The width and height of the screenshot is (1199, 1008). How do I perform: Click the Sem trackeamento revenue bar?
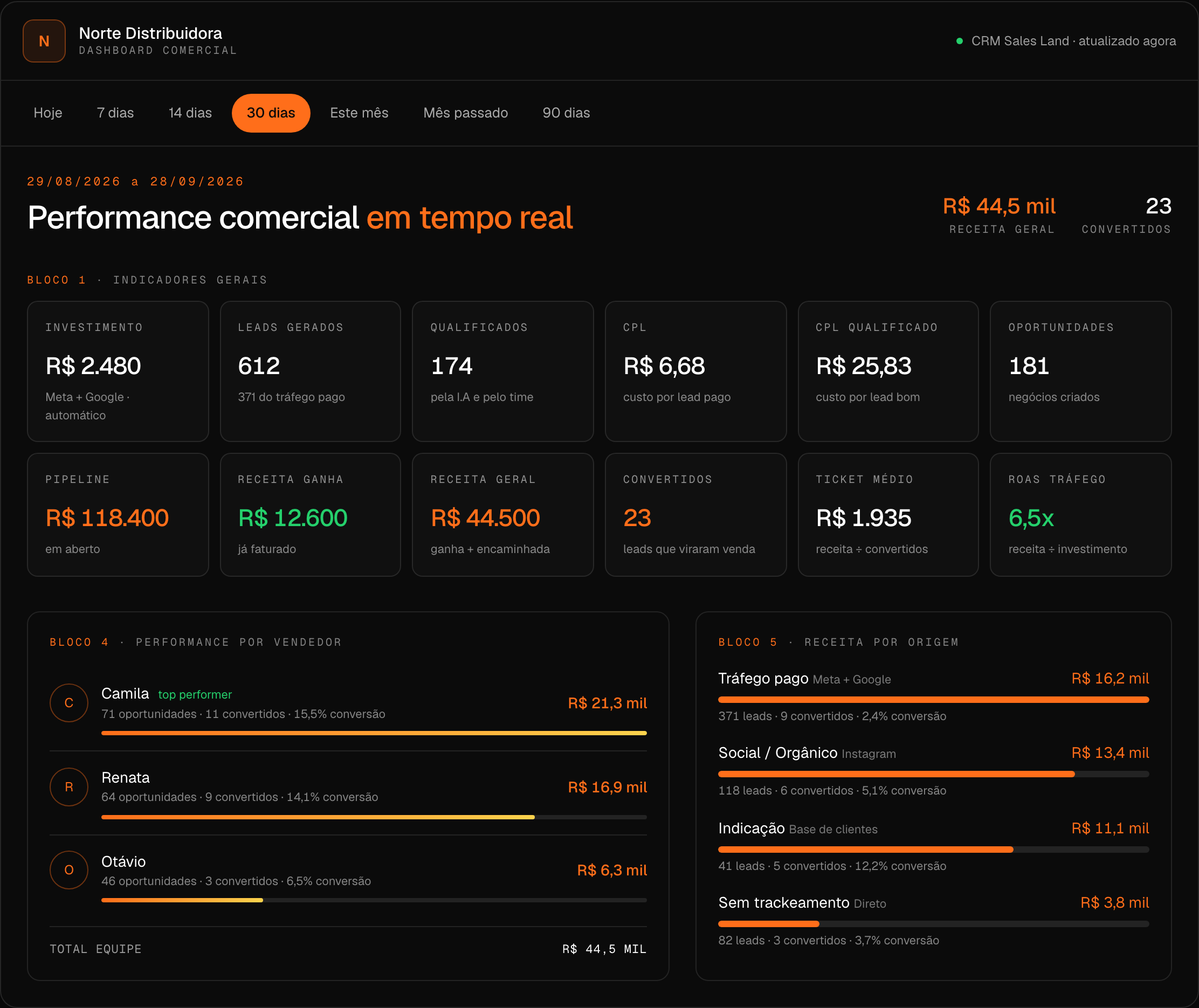click(x=934, y=924)
